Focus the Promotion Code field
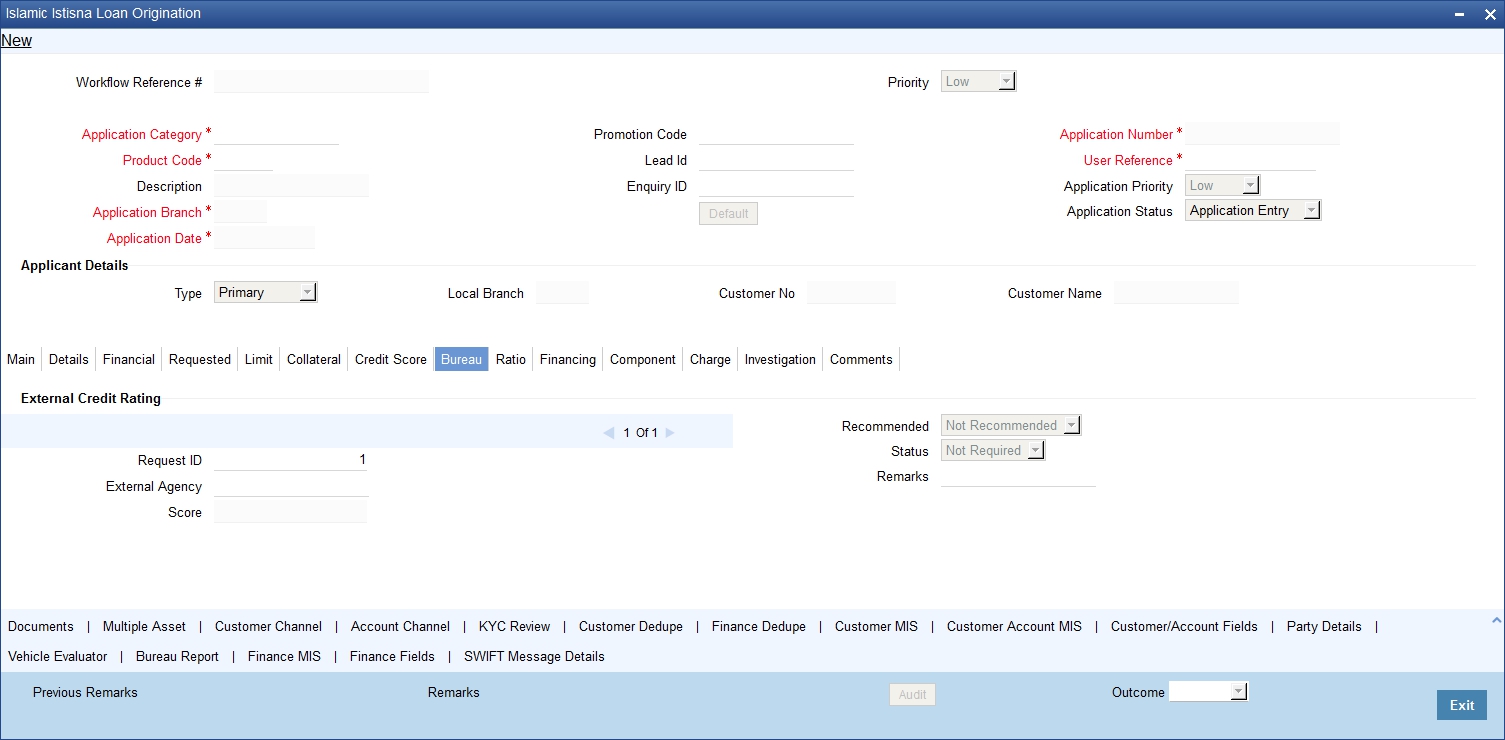Image resolution: width=1505 pixels, height=740 pixels. pos(776,134)
